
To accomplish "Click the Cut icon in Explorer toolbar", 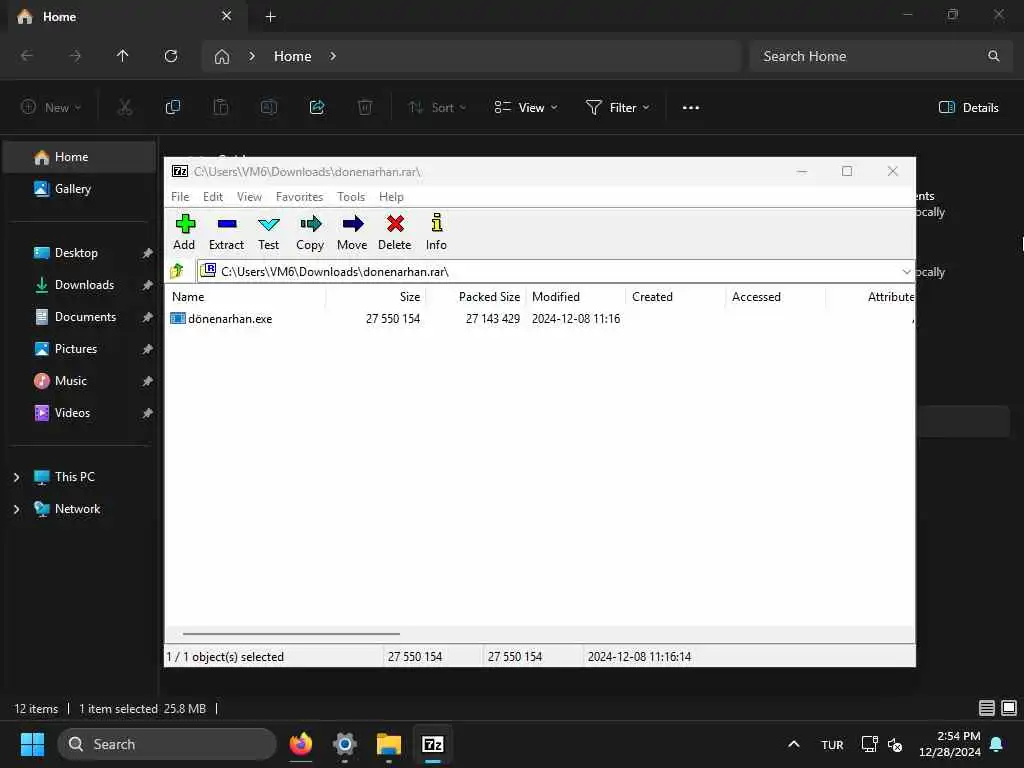I will (x=125, y=107).
